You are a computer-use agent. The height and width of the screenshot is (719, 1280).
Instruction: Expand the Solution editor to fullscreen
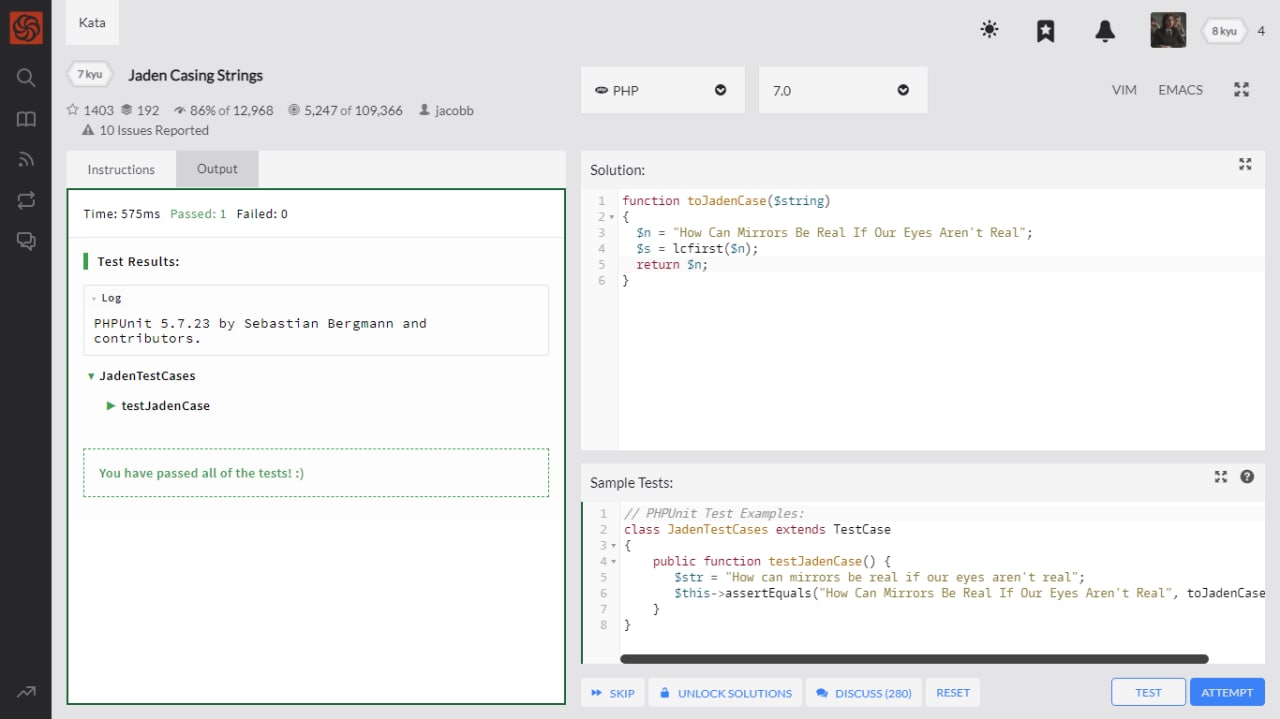[1245, 165]
